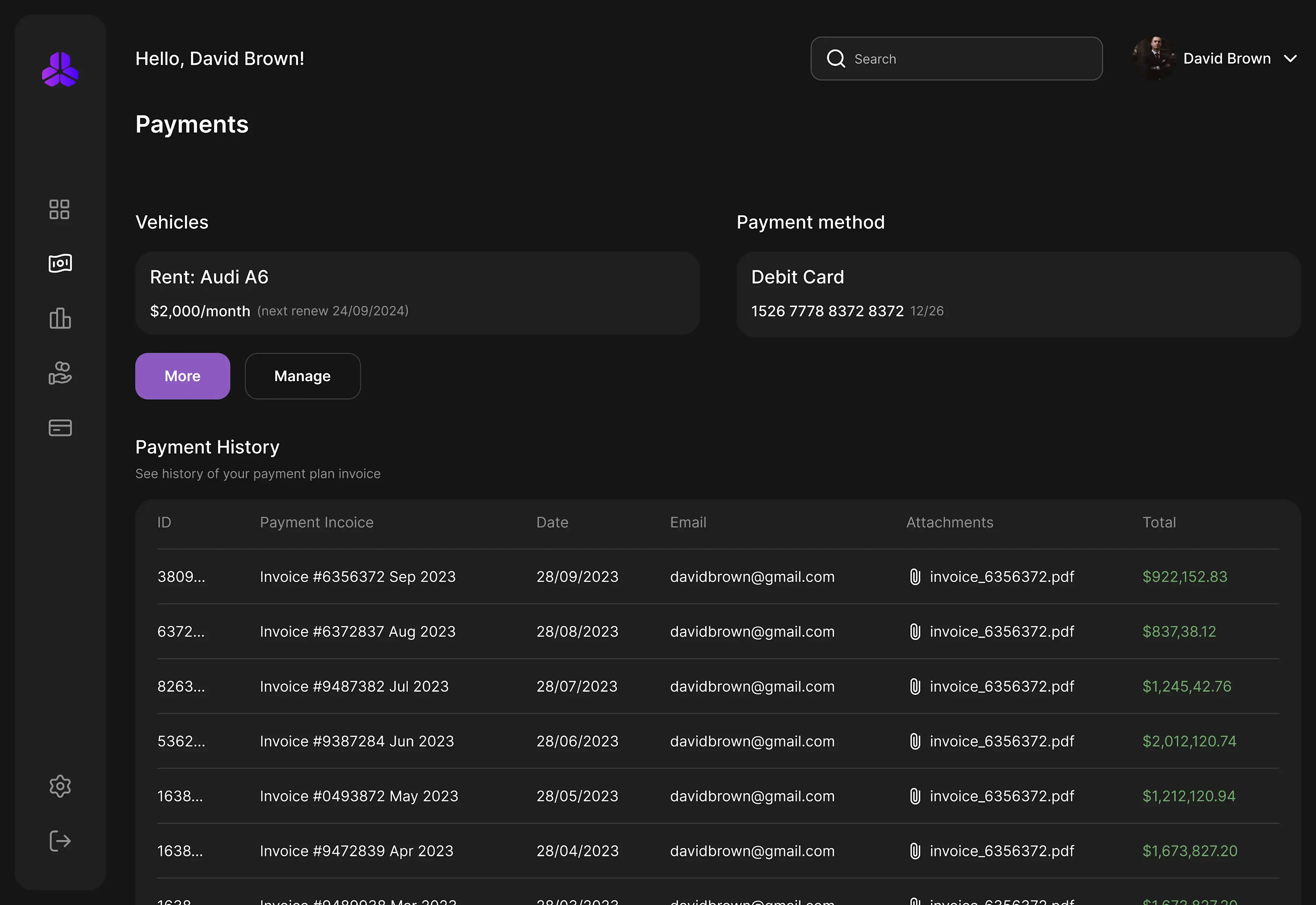Select the Debit Card payment method card
The image size is (1316, 905).
[x=1018, y=294]
